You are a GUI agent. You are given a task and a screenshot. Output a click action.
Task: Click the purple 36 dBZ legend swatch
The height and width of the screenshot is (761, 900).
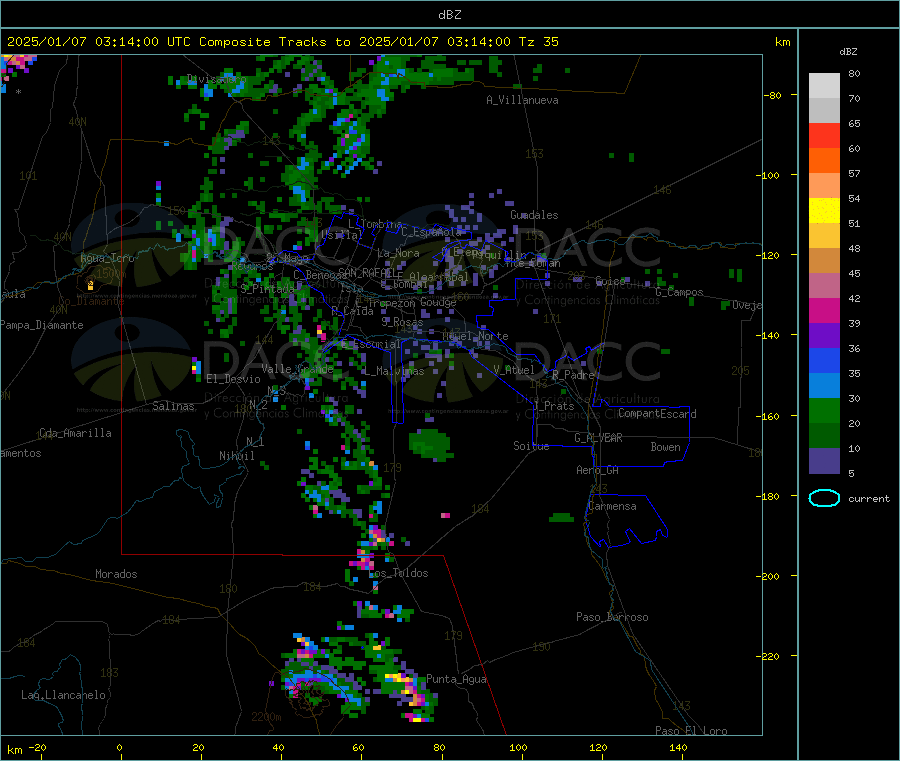tap(824, 336)
